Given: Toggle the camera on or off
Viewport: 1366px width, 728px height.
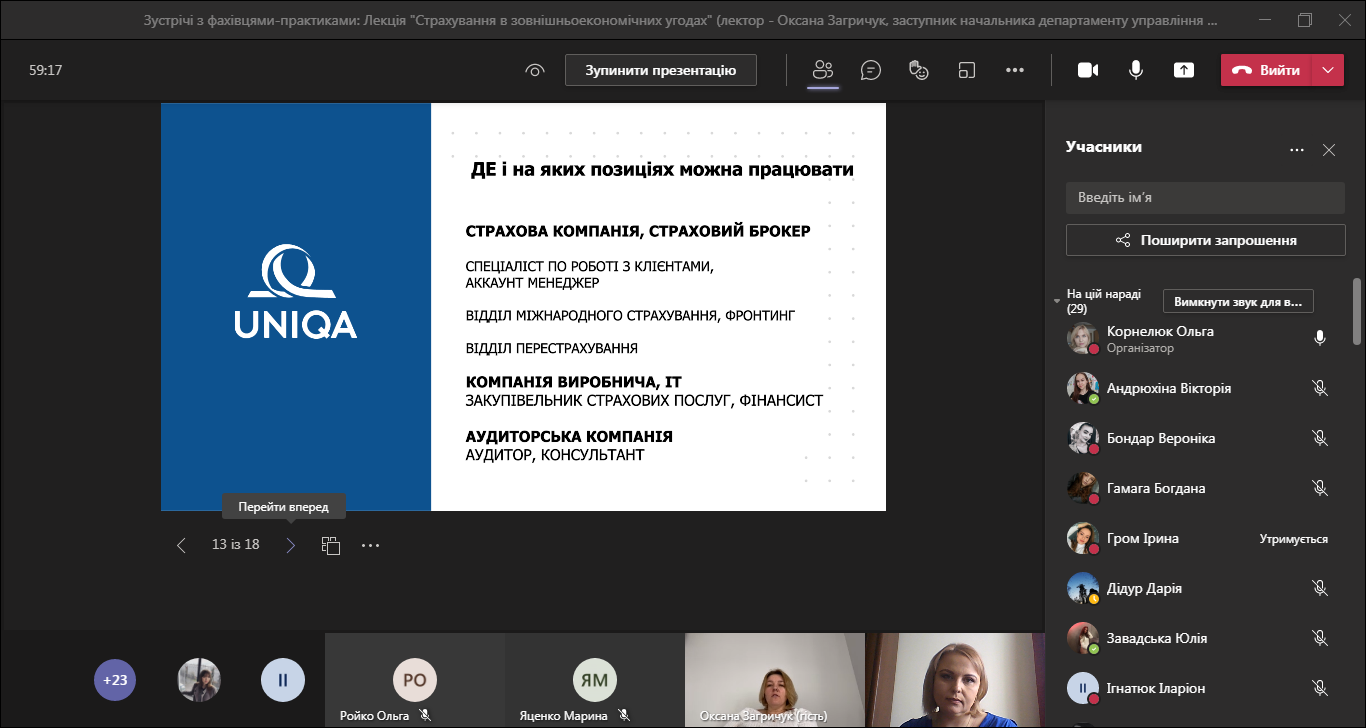Looking at the screenshot, I should (1088, 70).
